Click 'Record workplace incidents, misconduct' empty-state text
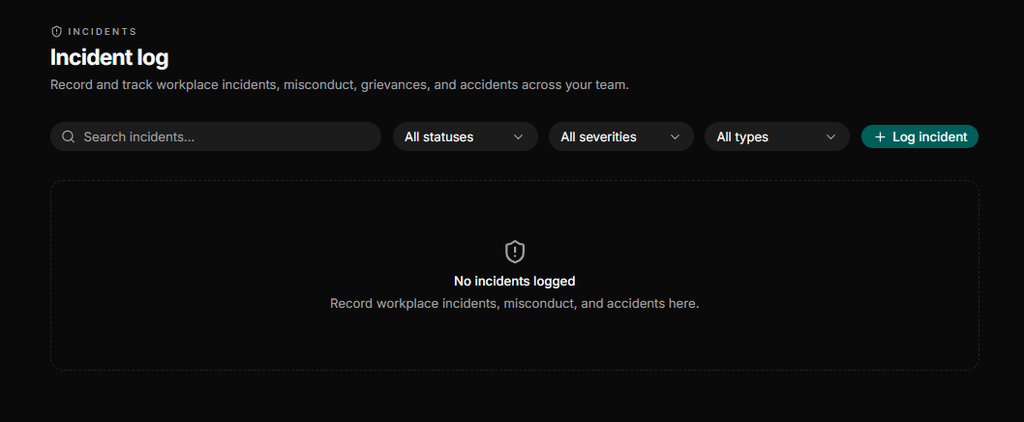The width and height of the screenshot is (1024, 422). coord(515,304)
